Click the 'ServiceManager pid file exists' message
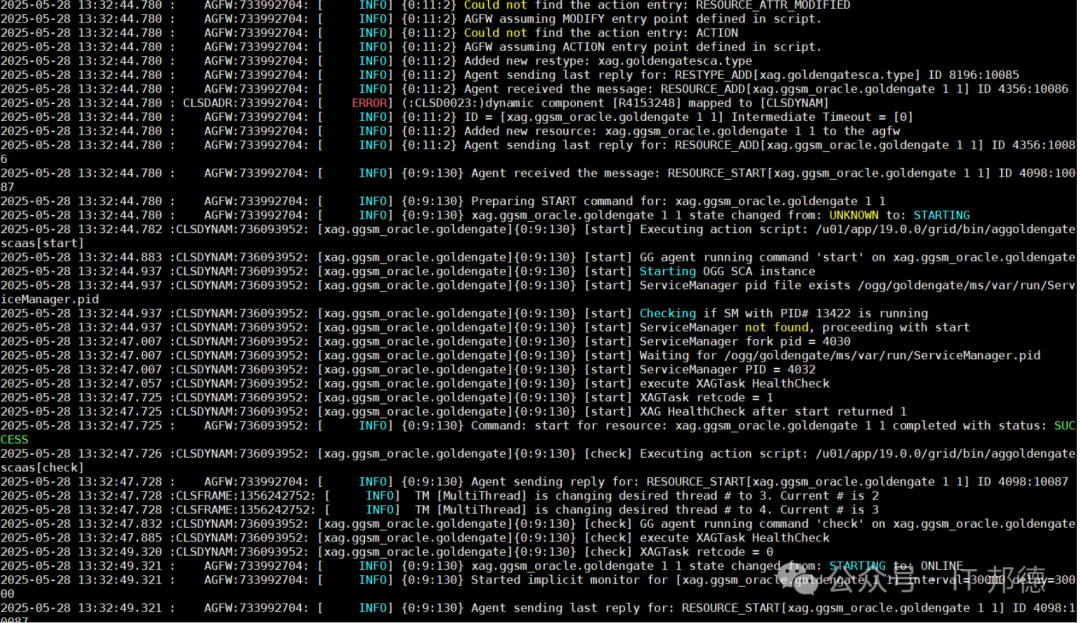 [x=745, y=286]
